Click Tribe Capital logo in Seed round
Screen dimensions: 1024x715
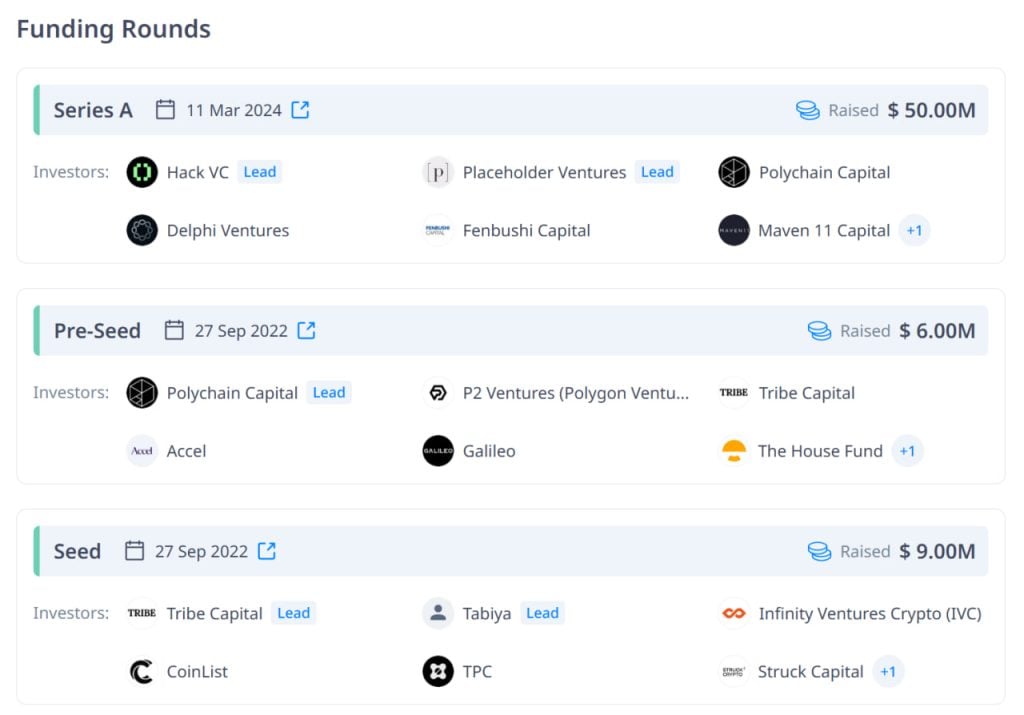coord(142,614)
